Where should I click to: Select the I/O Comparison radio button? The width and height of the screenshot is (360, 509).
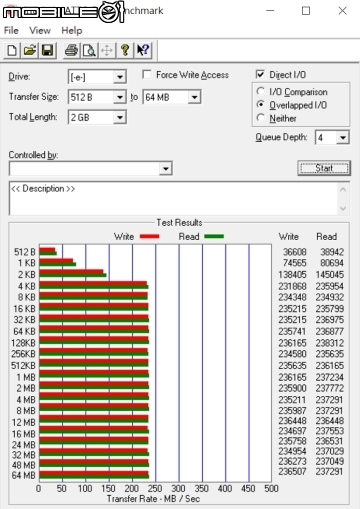coord(260,91)
